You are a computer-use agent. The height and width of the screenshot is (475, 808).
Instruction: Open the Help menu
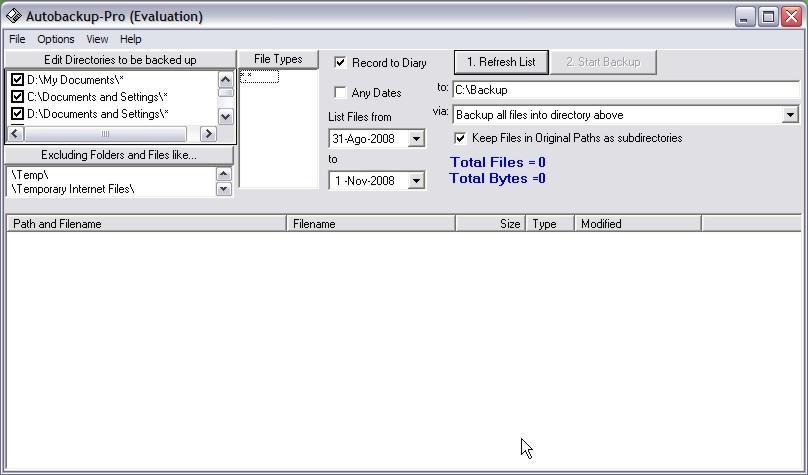point(130,39)
